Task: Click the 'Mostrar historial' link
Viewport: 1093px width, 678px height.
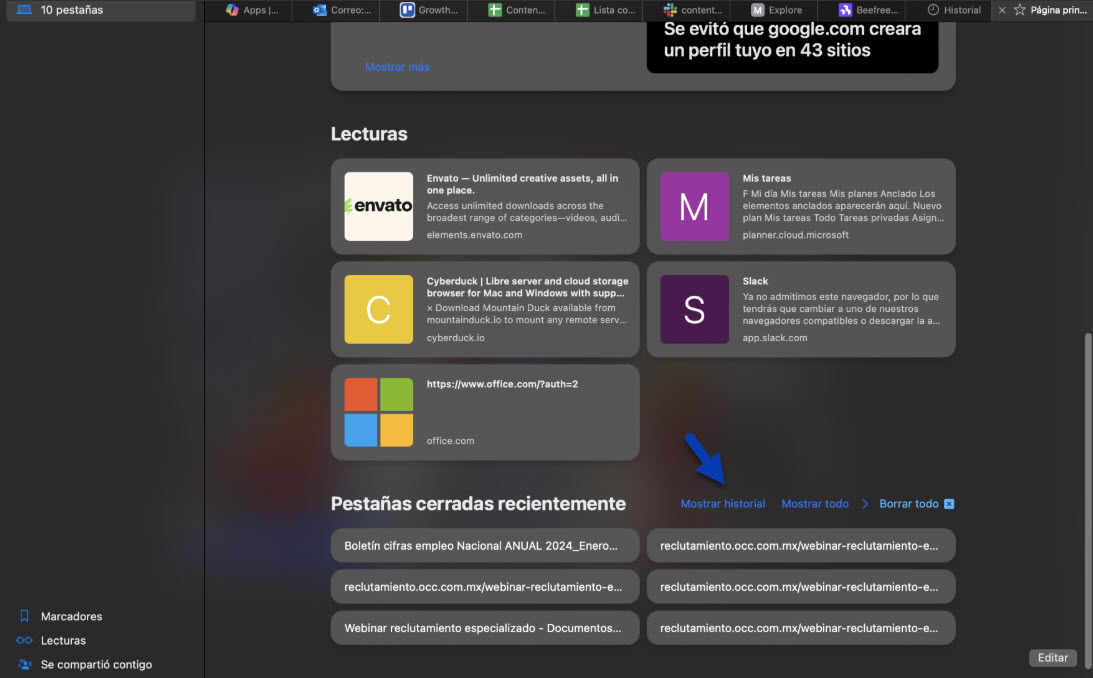Action: click(723, 504)
